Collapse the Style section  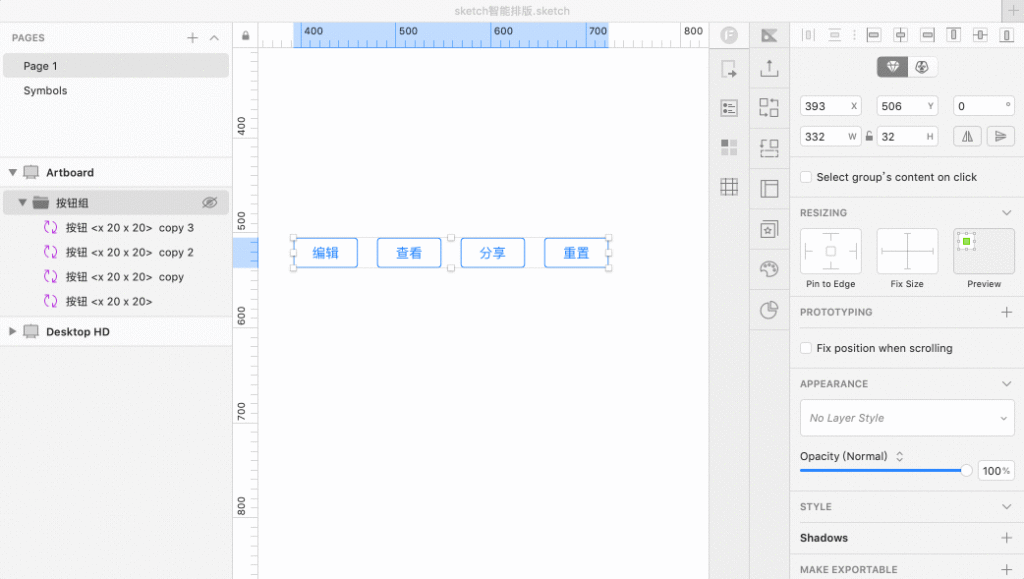tap(1006, 507)
